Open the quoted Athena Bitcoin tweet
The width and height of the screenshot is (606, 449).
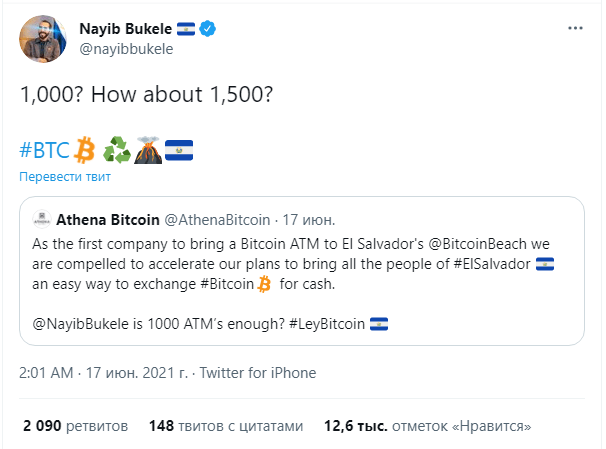[x=302, y=271]
